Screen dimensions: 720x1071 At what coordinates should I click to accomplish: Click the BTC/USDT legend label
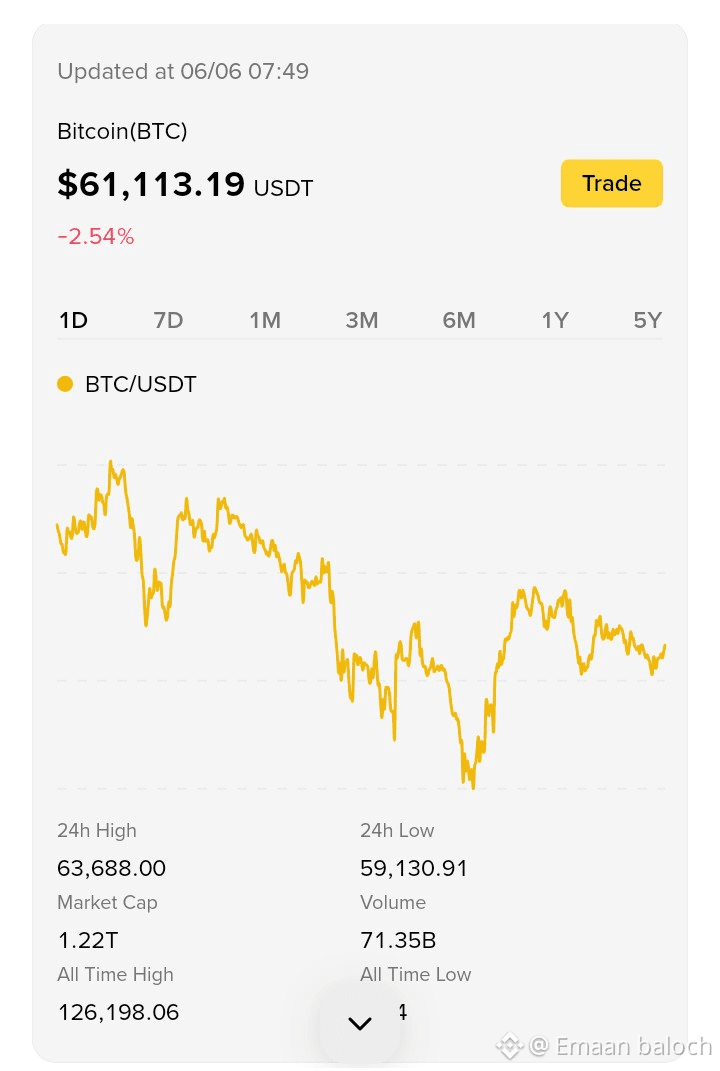pyautogui.click(x=141, y=384)
